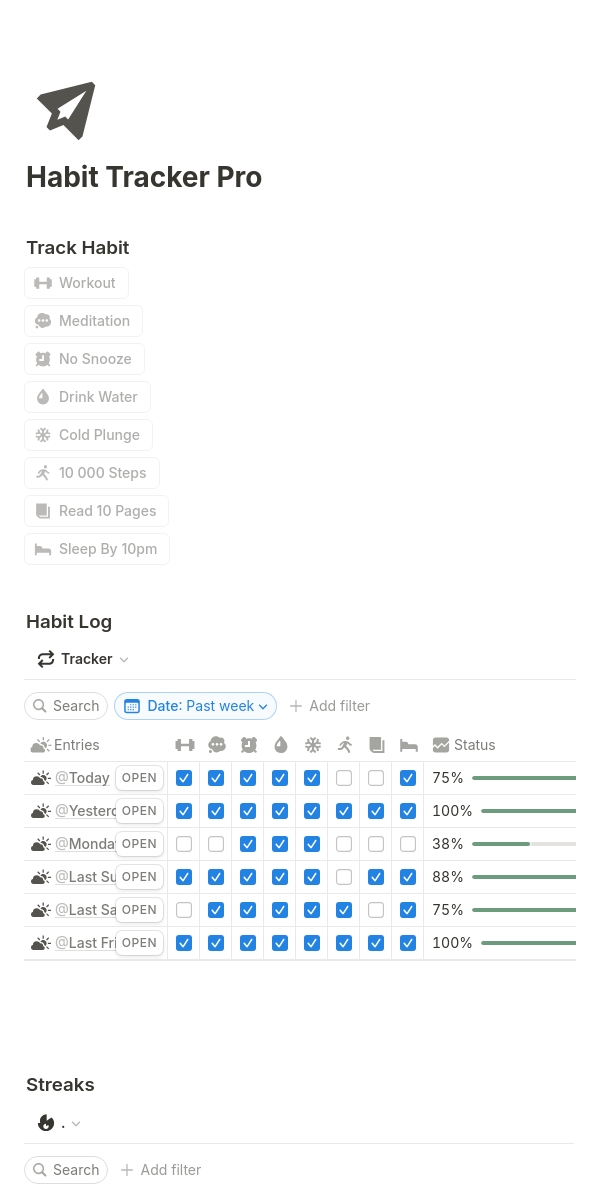The image size is (600, 1200).
Task: Click the paper plane page icon
Action: coord(66,110)
